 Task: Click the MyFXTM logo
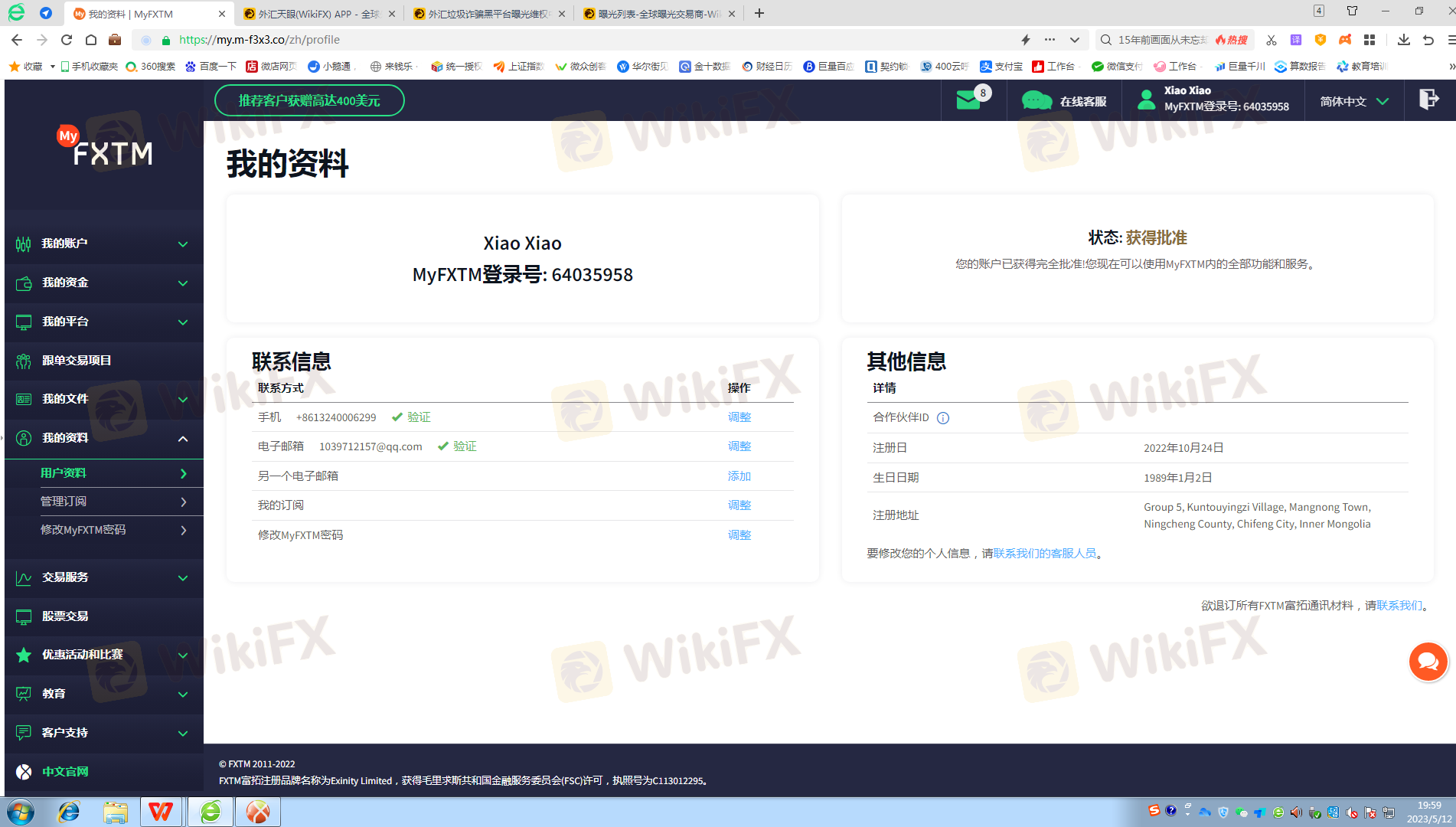tap(105, 146)
